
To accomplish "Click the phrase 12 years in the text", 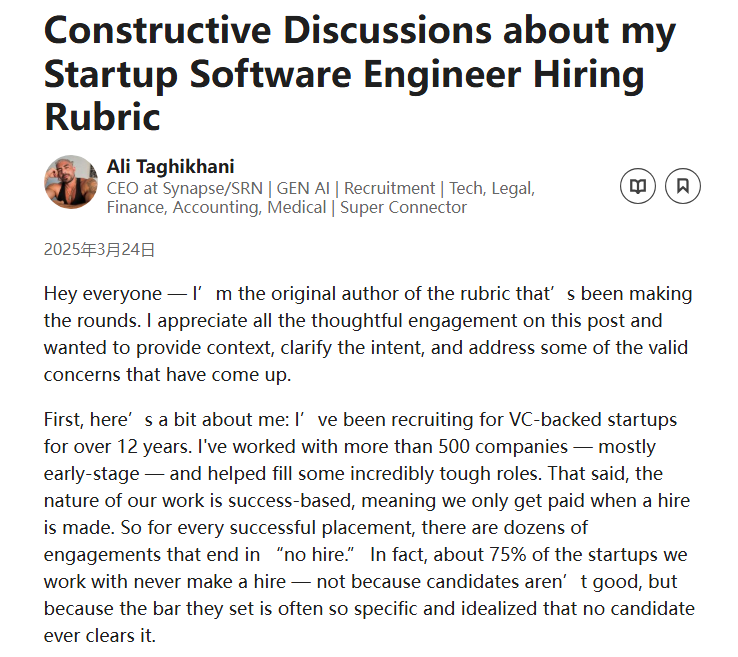I will (x=153, y=447).
